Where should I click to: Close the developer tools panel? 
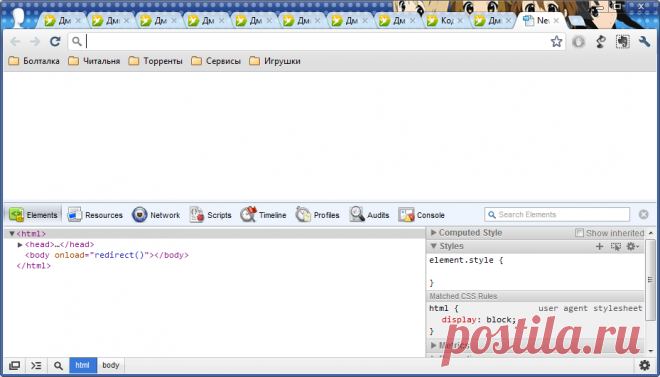click(x=644, y=215)
